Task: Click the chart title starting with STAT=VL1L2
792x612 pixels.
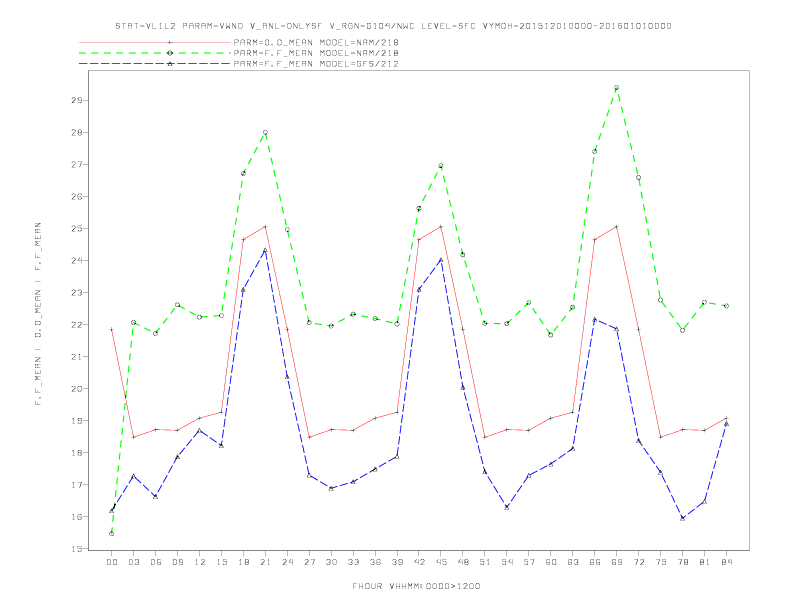Action: pos(393,26)
